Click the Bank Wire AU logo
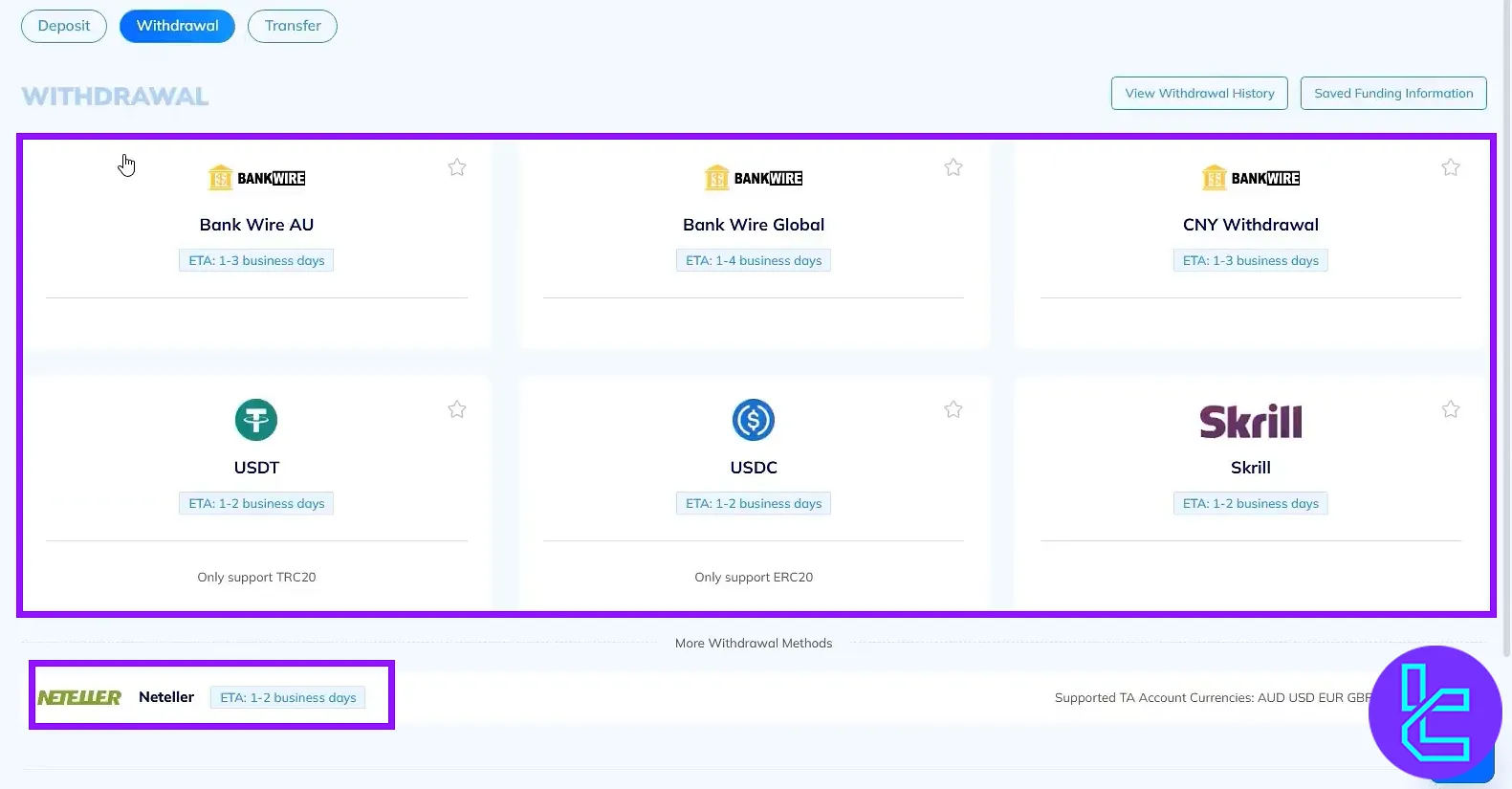Viewport: 1512px width, 789px height. (256, 178)
